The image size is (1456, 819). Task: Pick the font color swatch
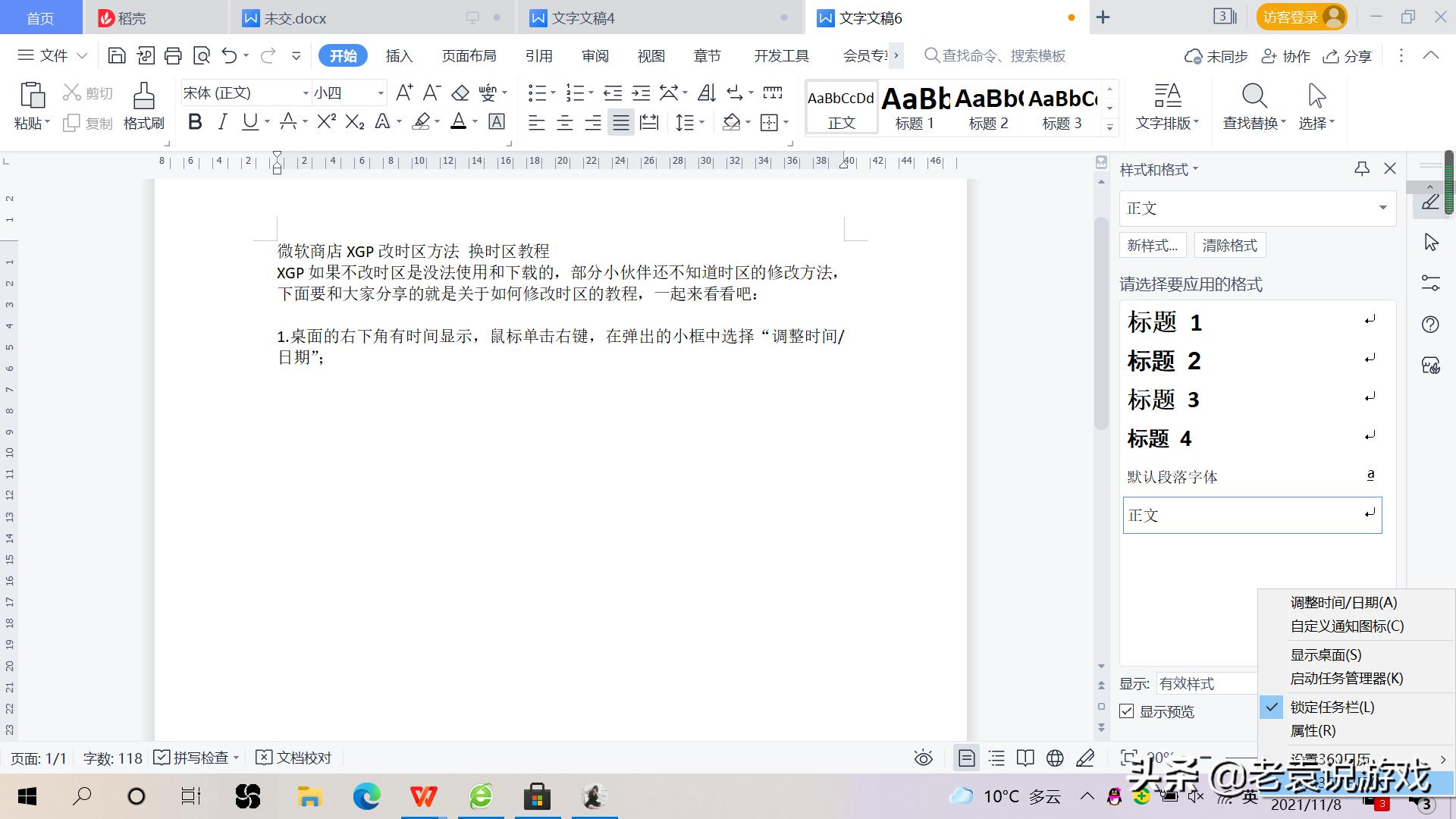460,121
